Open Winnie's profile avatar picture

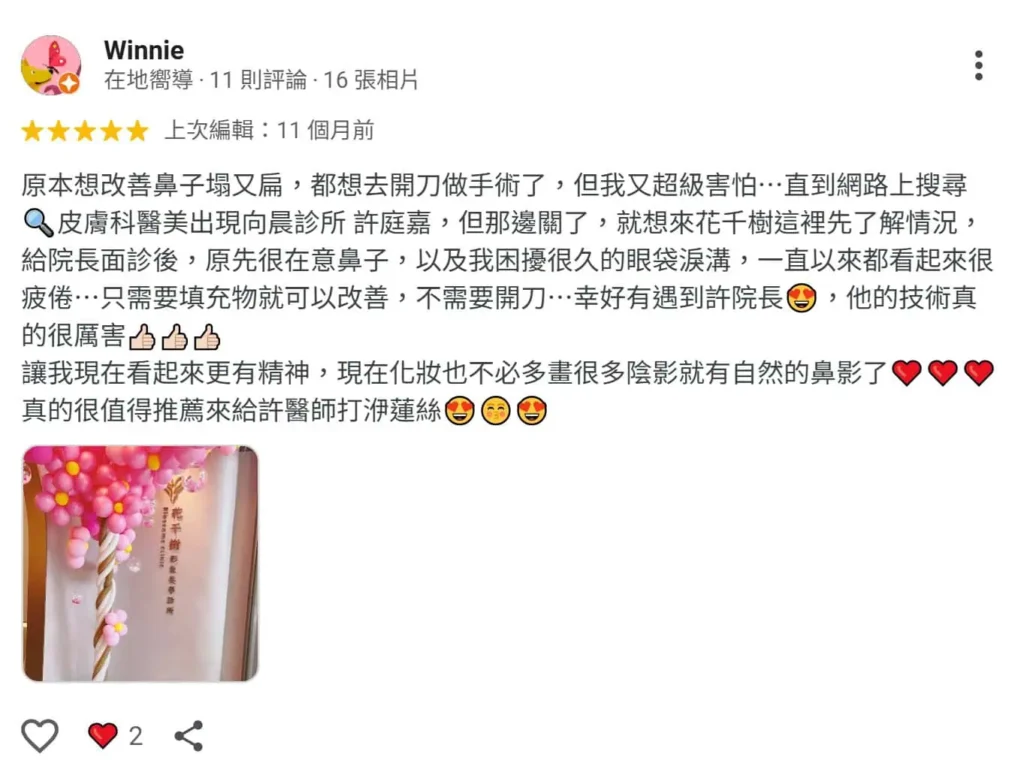[x=51, y=65]
